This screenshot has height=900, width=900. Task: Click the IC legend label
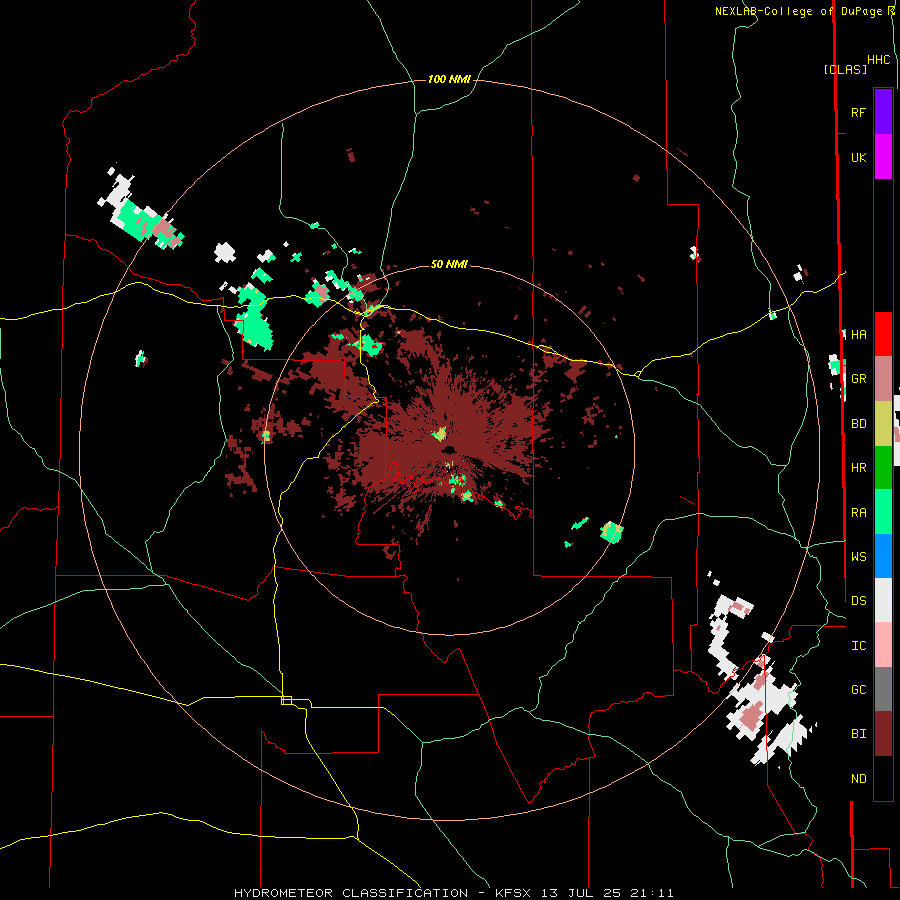[859, 646]
